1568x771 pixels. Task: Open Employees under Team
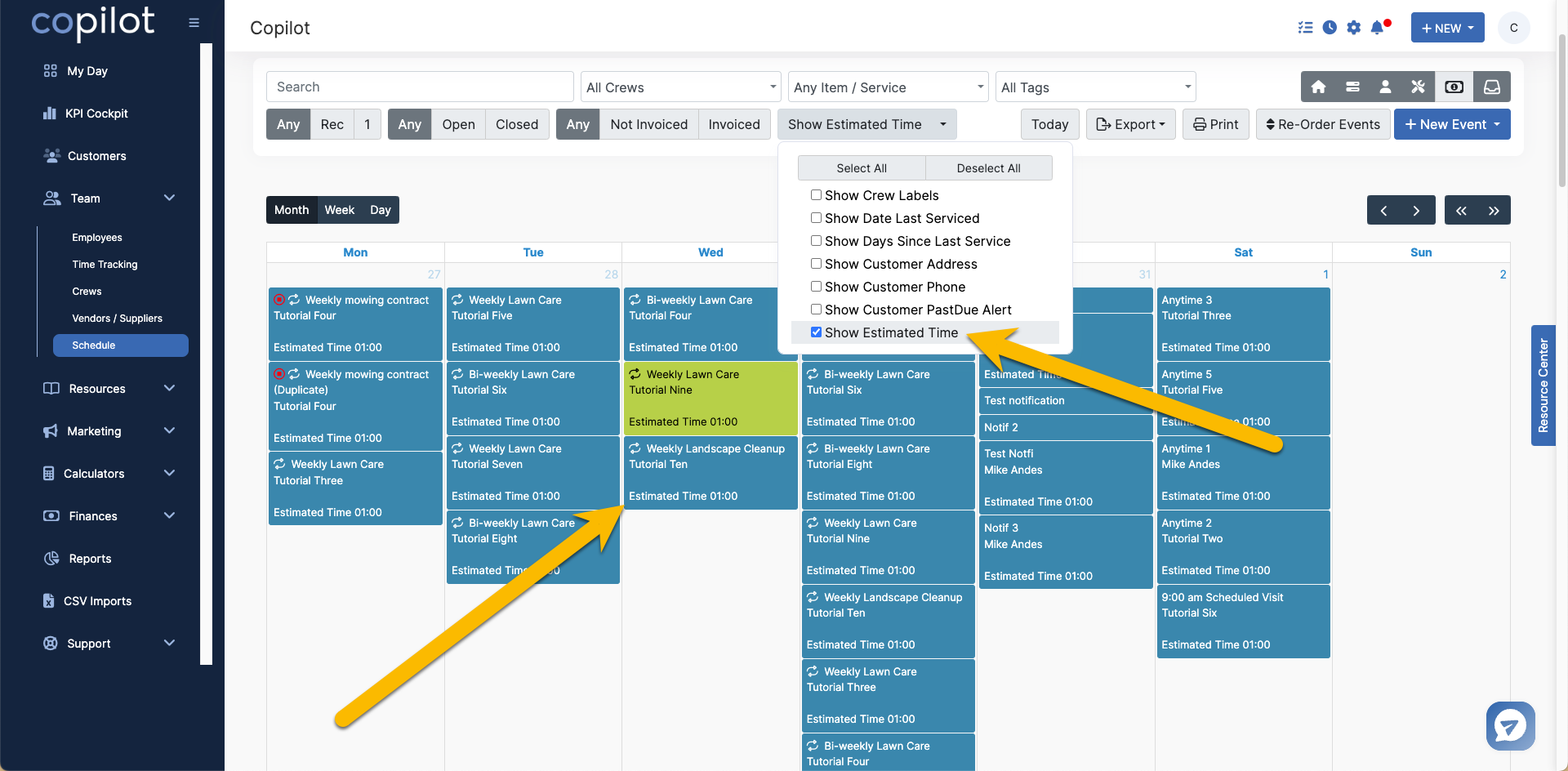tap(96, 238)
